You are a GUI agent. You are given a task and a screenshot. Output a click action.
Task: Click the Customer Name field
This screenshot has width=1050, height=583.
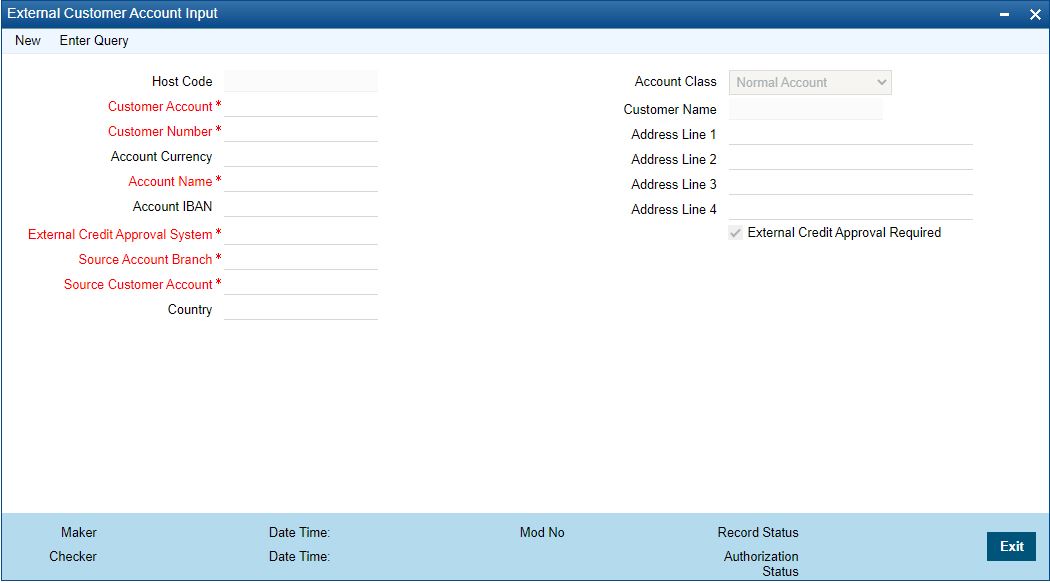(806, 109)
